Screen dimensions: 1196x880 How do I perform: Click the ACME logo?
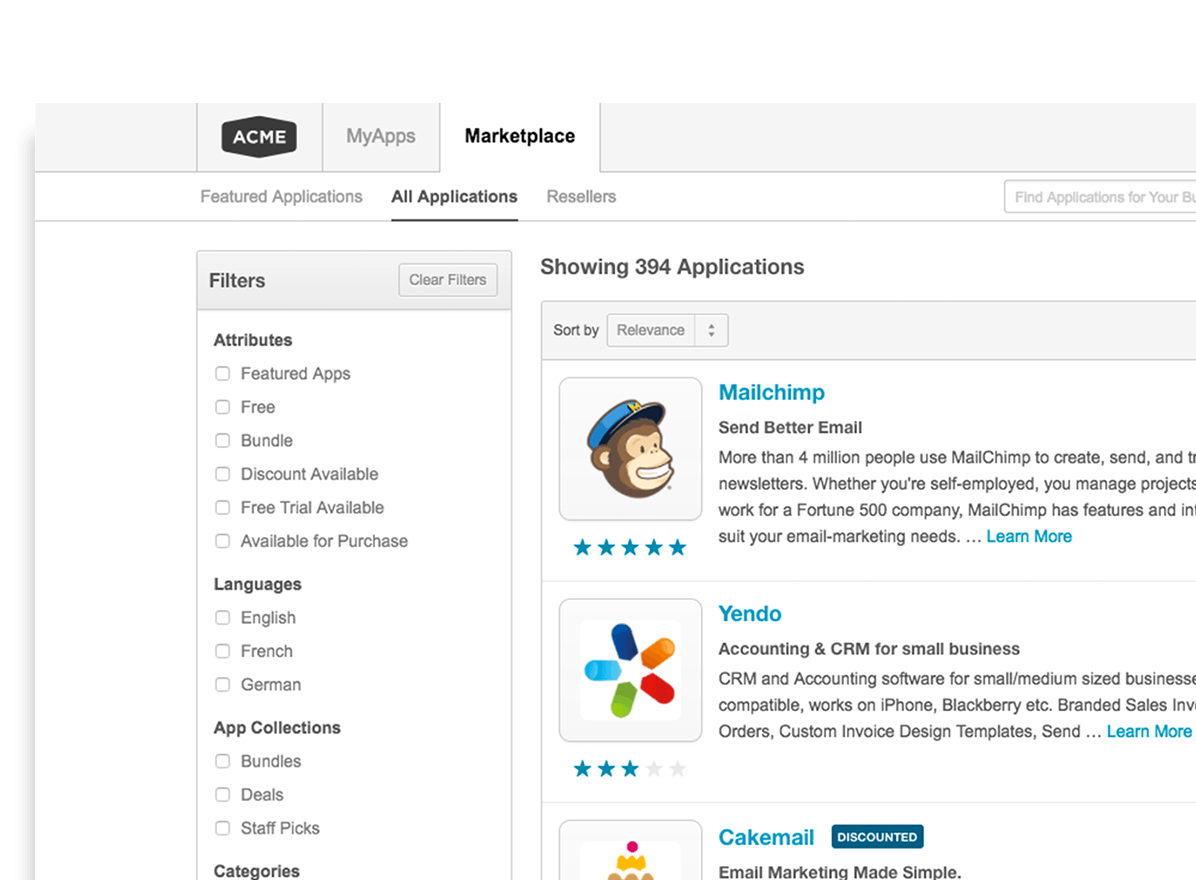click(x=259, y=136)
